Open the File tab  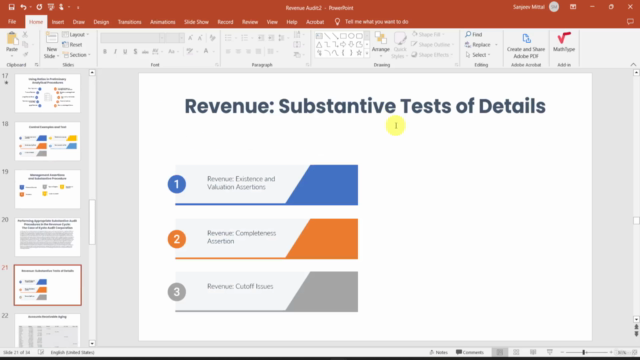(x=12, y=22)
